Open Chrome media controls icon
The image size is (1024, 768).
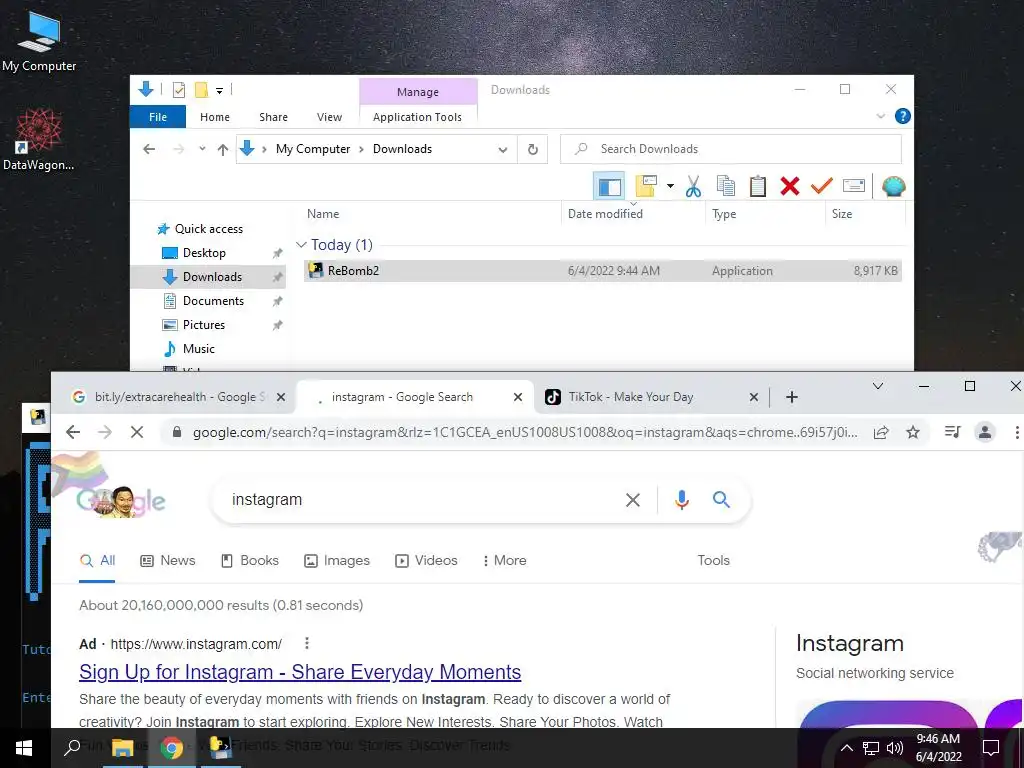(953, 432)
